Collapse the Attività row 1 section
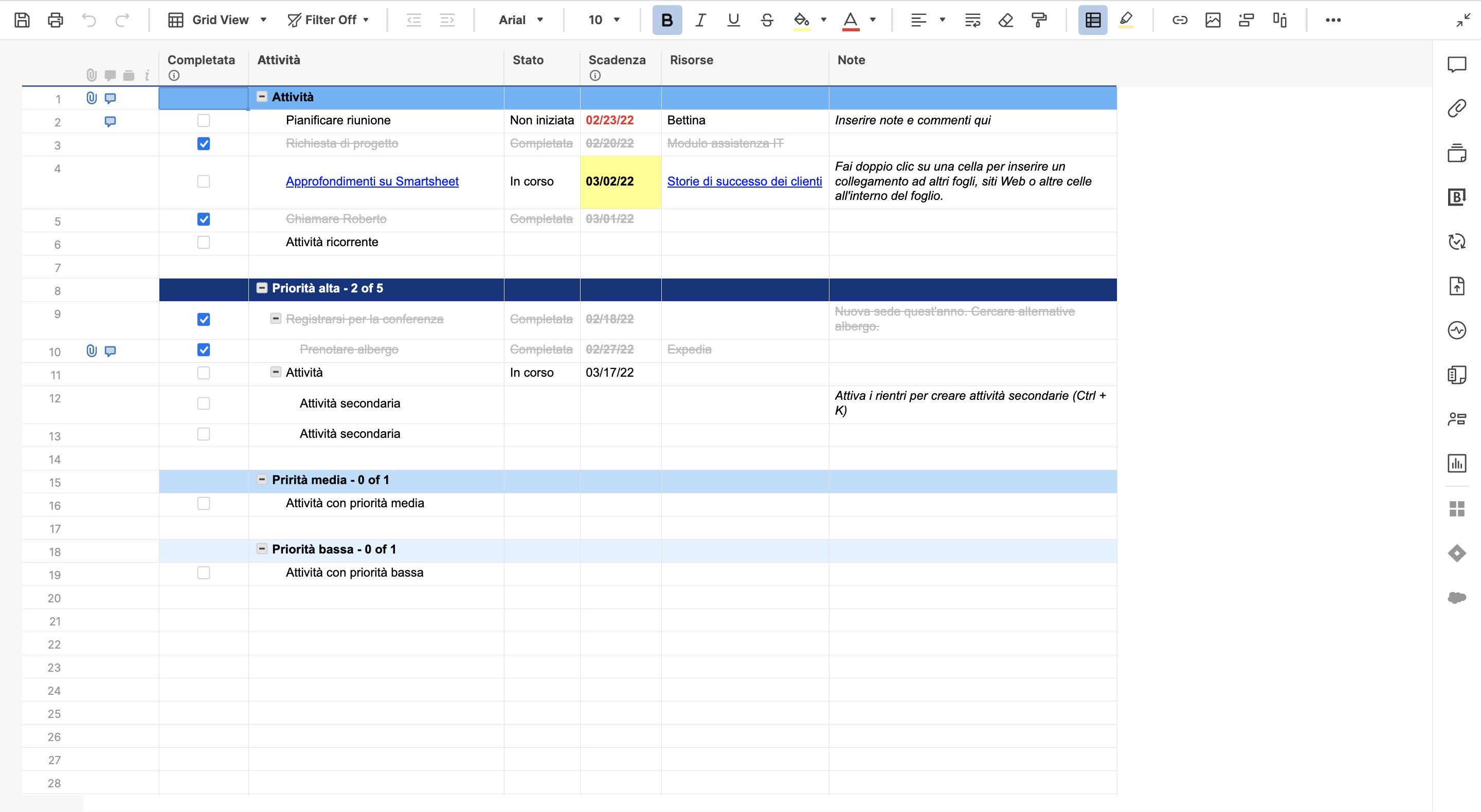The height and width of the screenshot is (812, 1481). pos(262,97)
